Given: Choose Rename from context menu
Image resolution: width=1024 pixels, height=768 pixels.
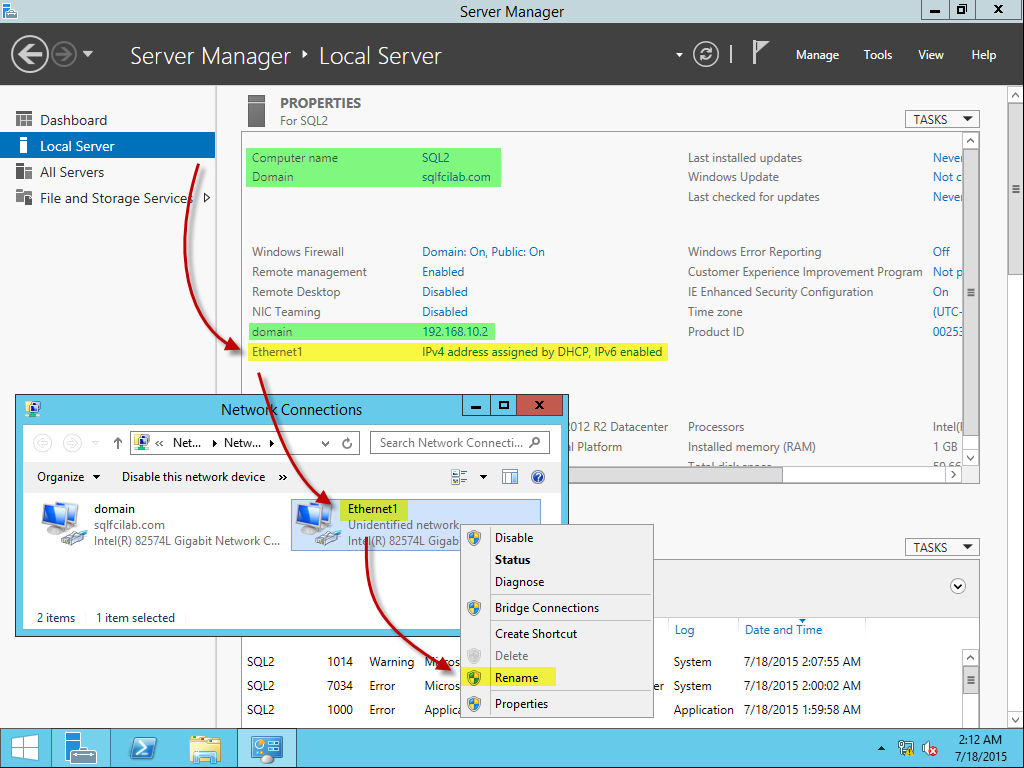Looking at the screenshot, I should [557, 678].
